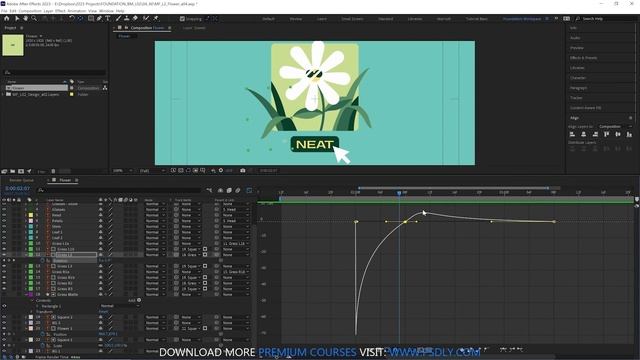Screen dimensions: 640x360
Task: Click the Home icon in the toolbar
Action: pos(7,18)
